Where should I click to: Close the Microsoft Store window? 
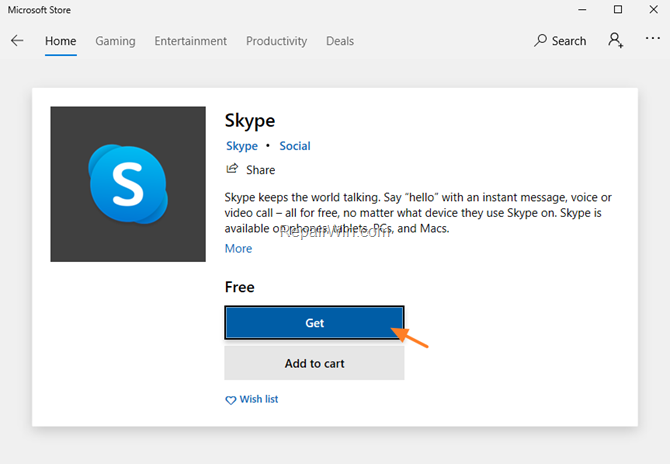click(654, 9)
